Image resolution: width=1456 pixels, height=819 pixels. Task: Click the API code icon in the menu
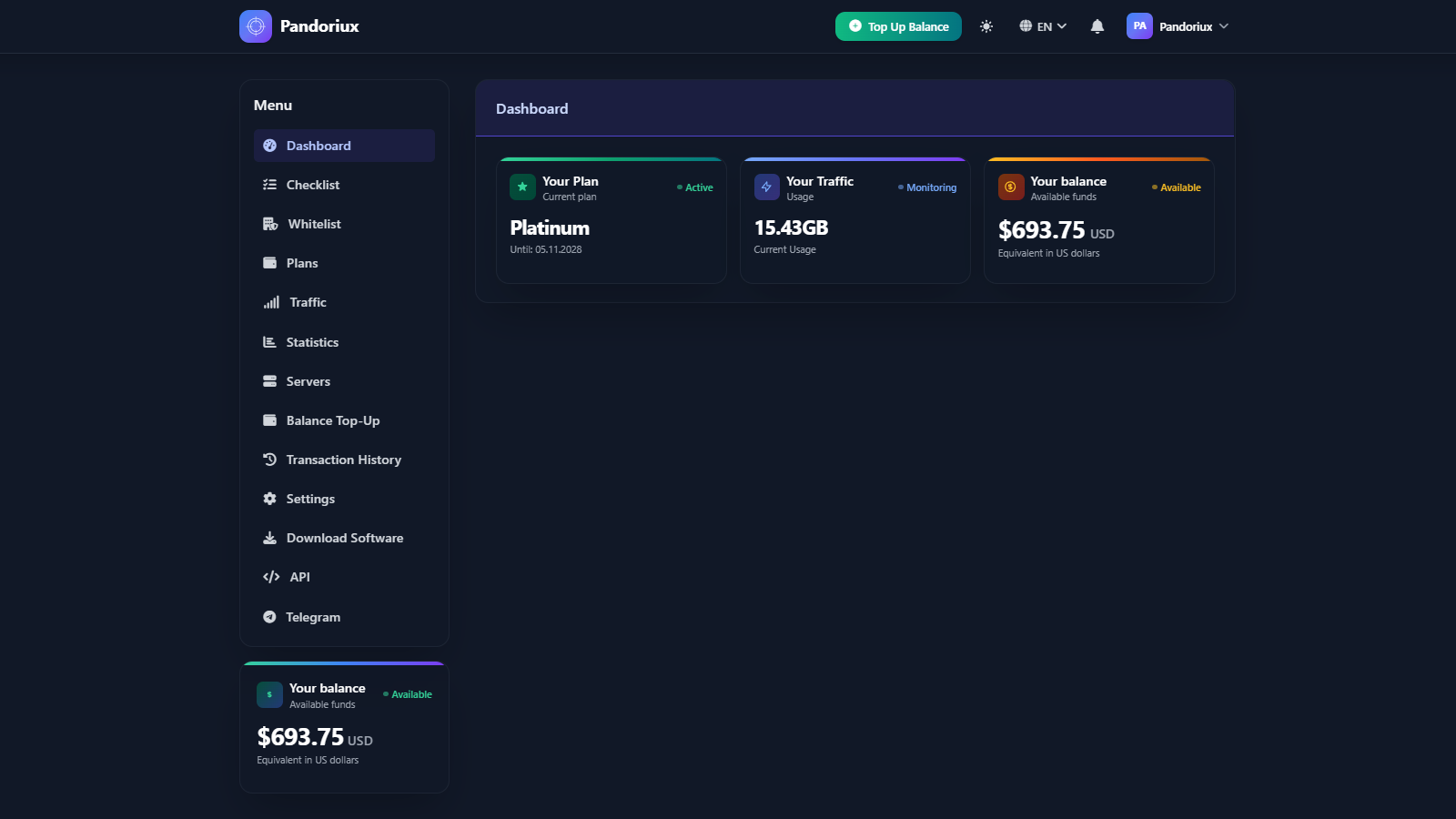269,577
